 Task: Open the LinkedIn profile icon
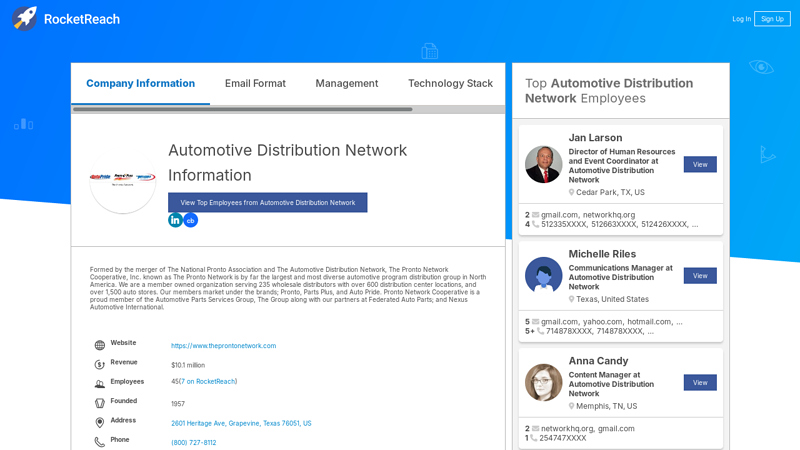(175, 220)
